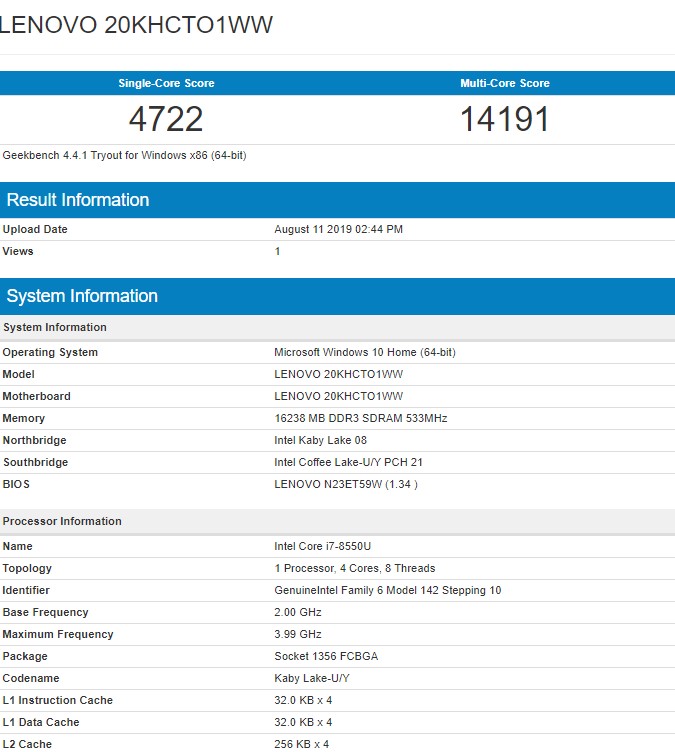Select the Geekbench 4.4.1 Tryout version line
The width and height of the screenshot is (675, 752).
click(x=124, y=155)
